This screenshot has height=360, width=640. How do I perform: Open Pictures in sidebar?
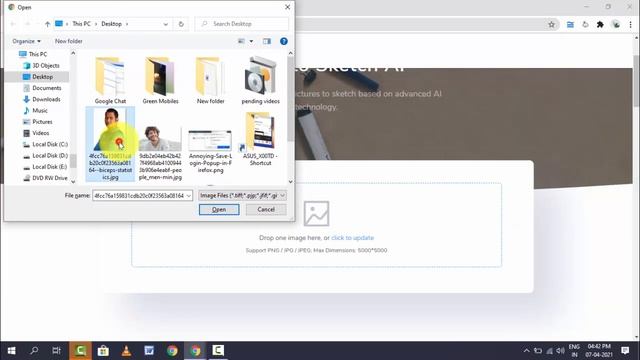tap(38, 122)
